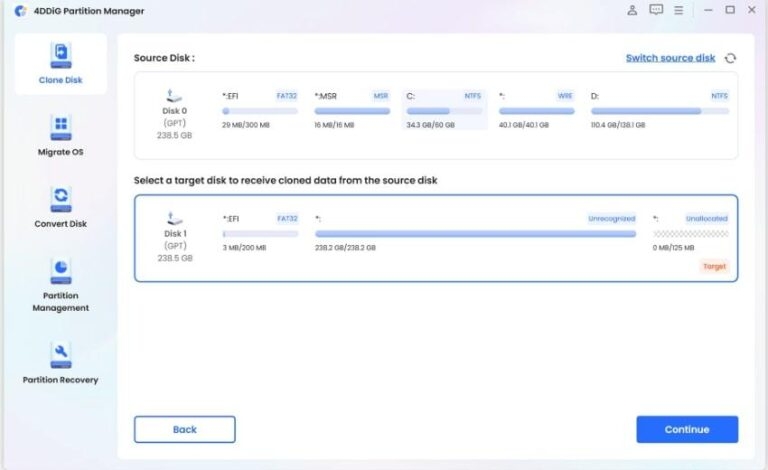Click the Unrecognized 238.2 GB partition bar
The image size is (768, 470).
[475, 234]
